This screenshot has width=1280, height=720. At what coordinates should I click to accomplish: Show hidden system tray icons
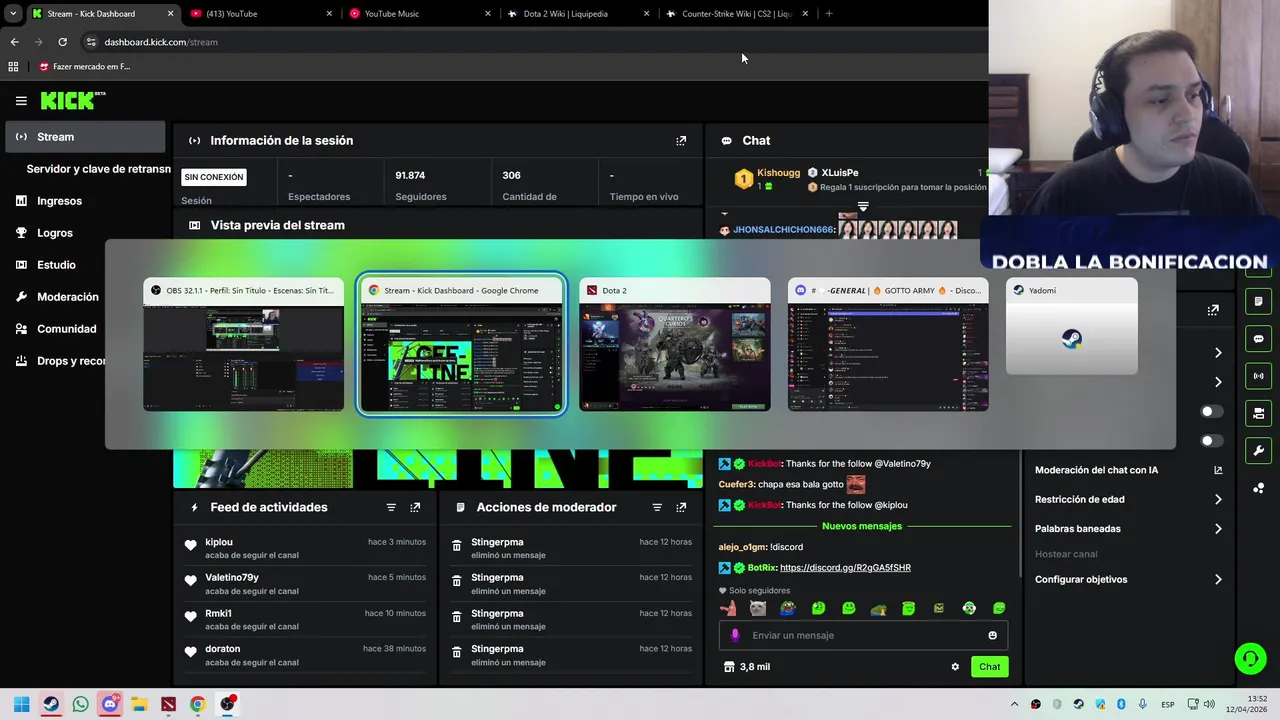point(1014,704)
